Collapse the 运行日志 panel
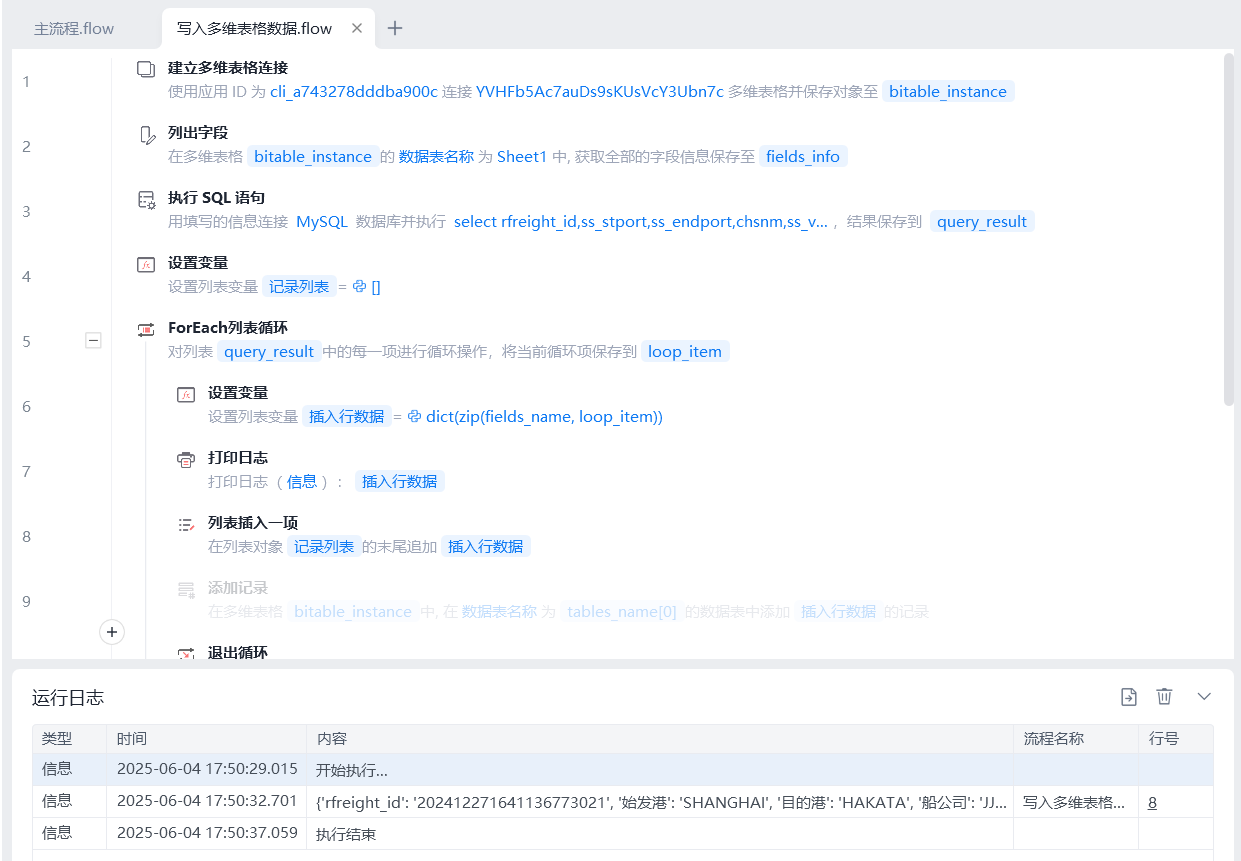The image size is (1241, 861). click(1204, 697)
